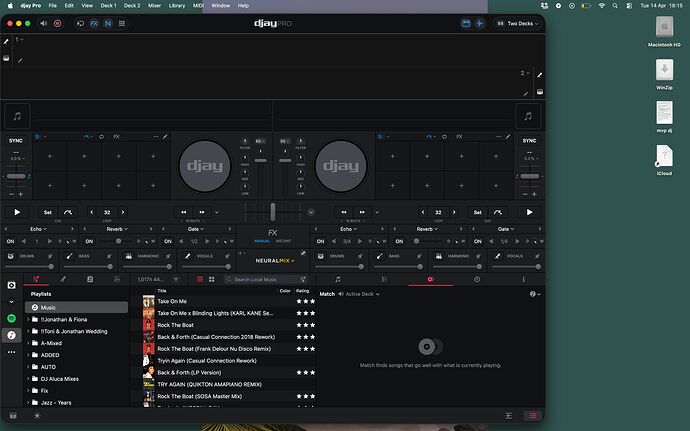
Task: Open deck 1 Reverb effect dropdown
Action: [117, 229]
